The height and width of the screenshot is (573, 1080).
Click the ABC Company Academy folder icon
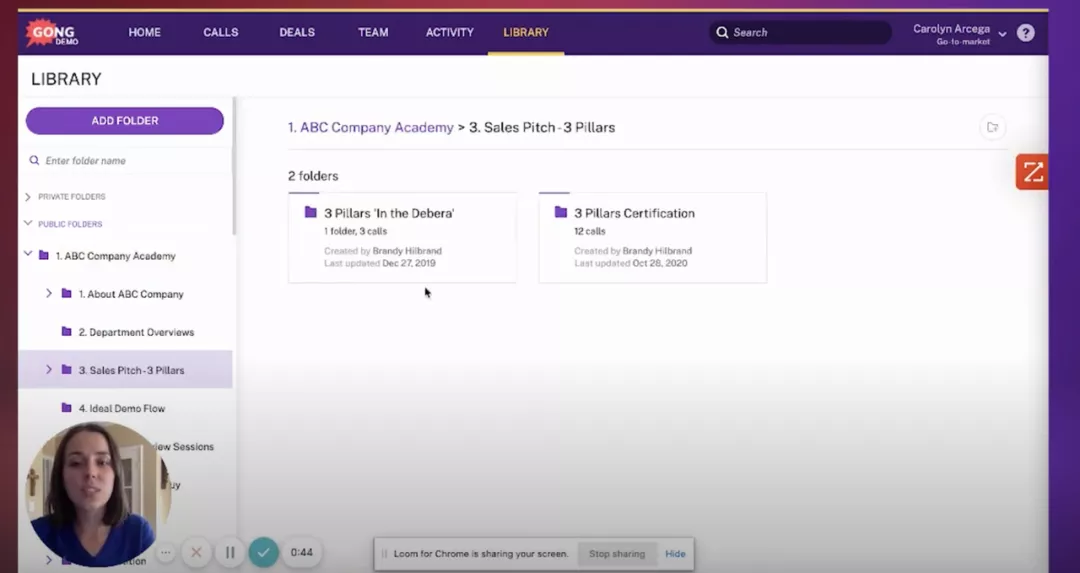(x=43, y=255)
